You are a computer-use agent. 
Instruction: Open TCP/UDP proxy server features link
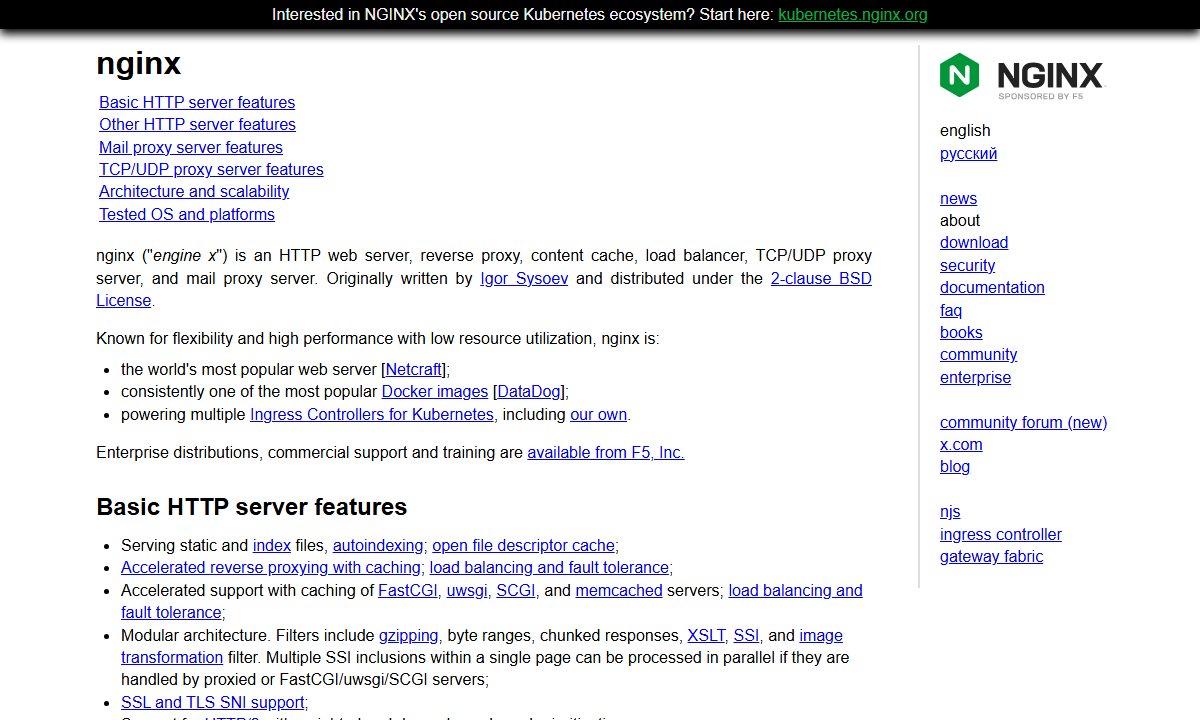211,169
